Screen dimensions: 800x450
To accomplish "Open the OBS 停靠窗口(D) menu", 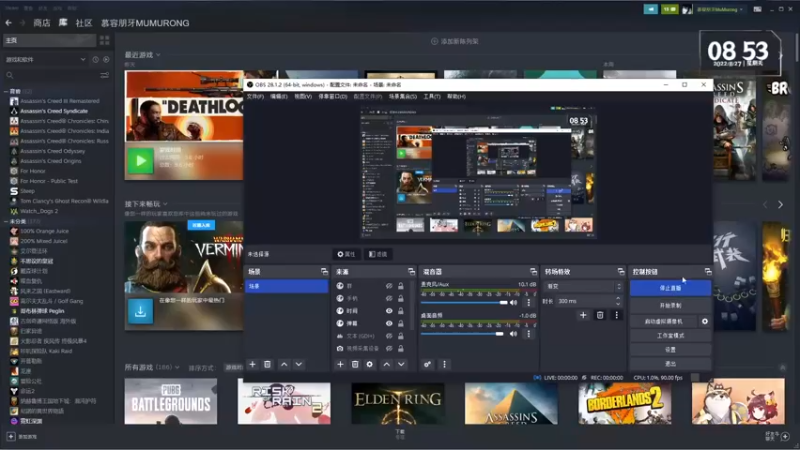I will (x=333, y=96).
